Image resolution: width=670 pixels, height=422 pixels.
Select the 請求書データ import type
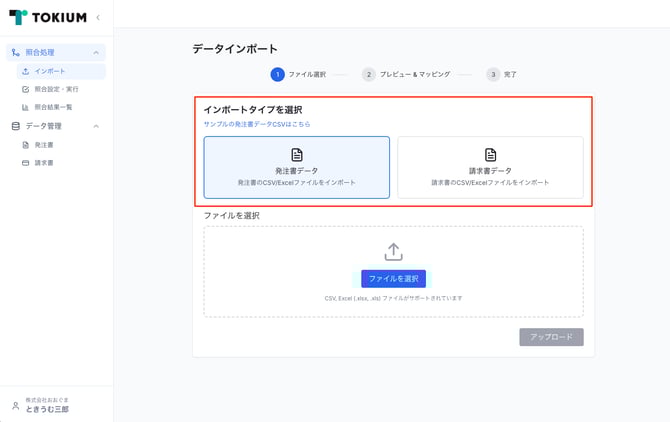click(490, 167)
